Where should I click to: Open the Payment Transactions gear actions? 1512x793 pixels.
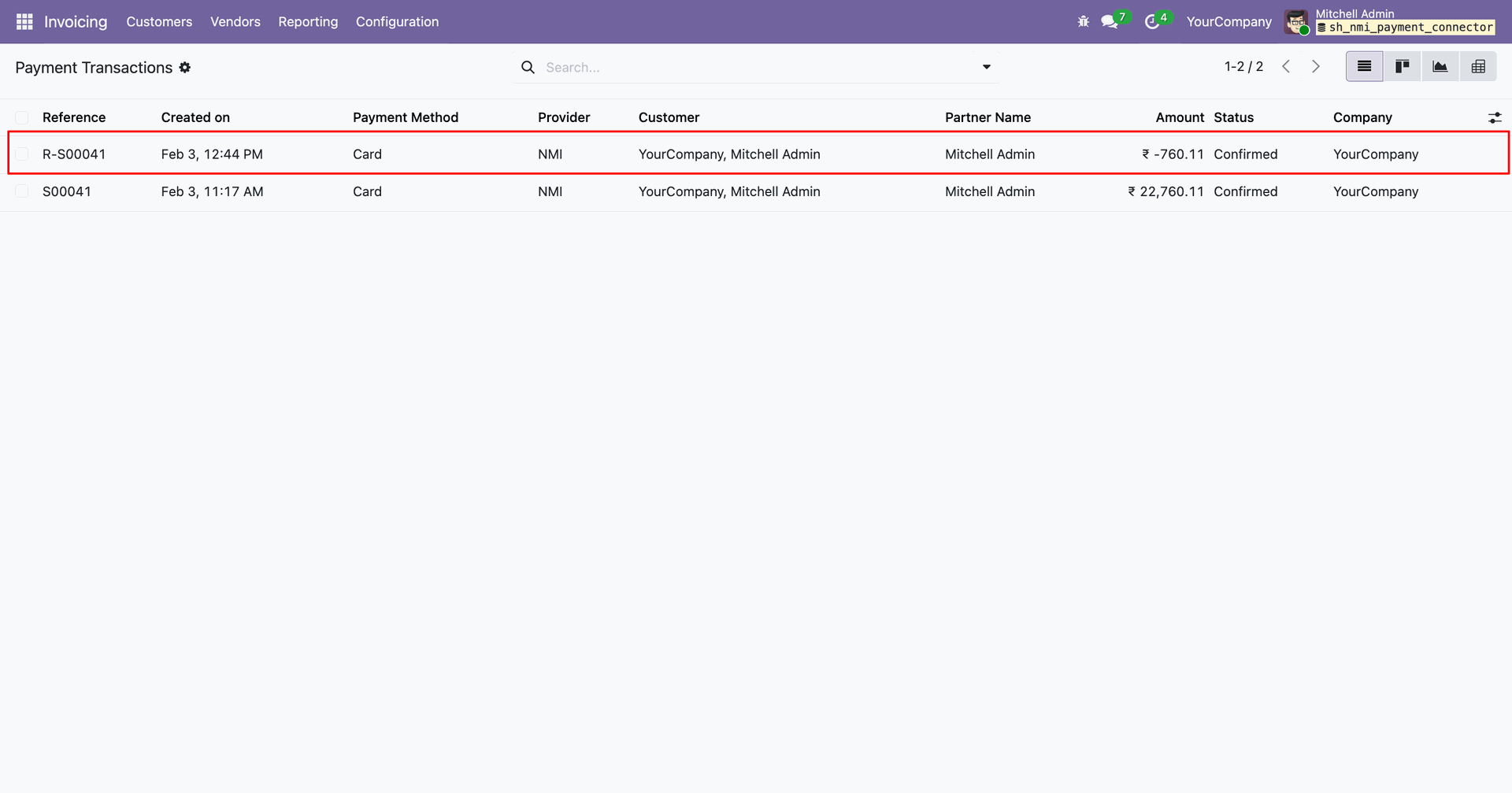click(185, 68)
